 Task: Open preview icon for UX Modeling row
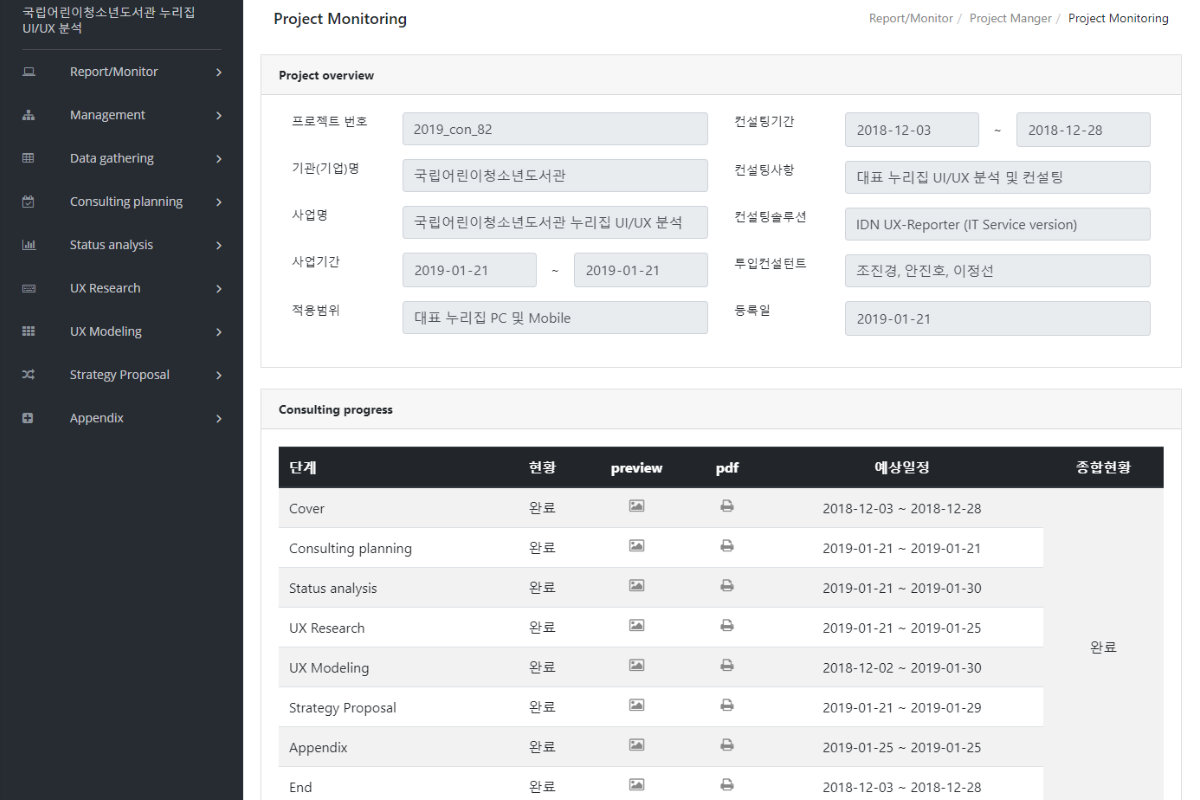pyautogui.click(x=636, y=666)
